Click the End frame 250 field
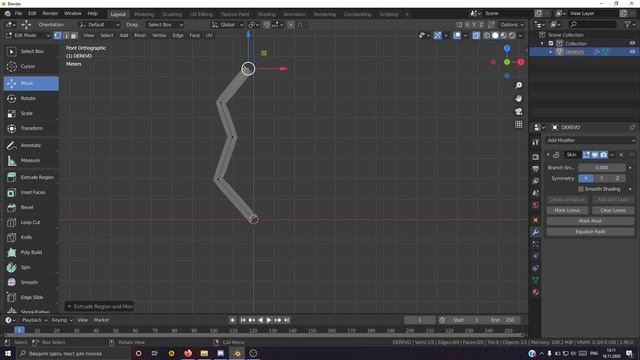This screenshot has width=640, height=360. (x=502, y=320)
